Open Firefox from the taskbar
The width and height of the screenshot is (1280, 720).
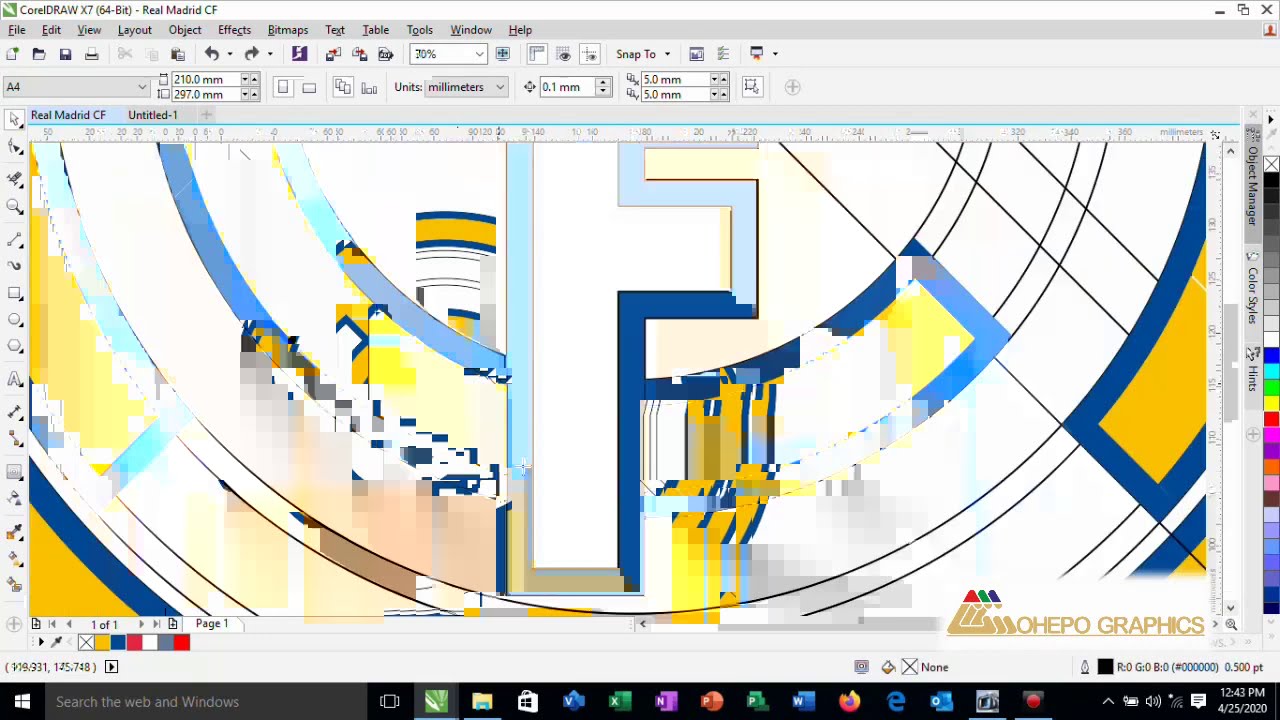(849, 702)
